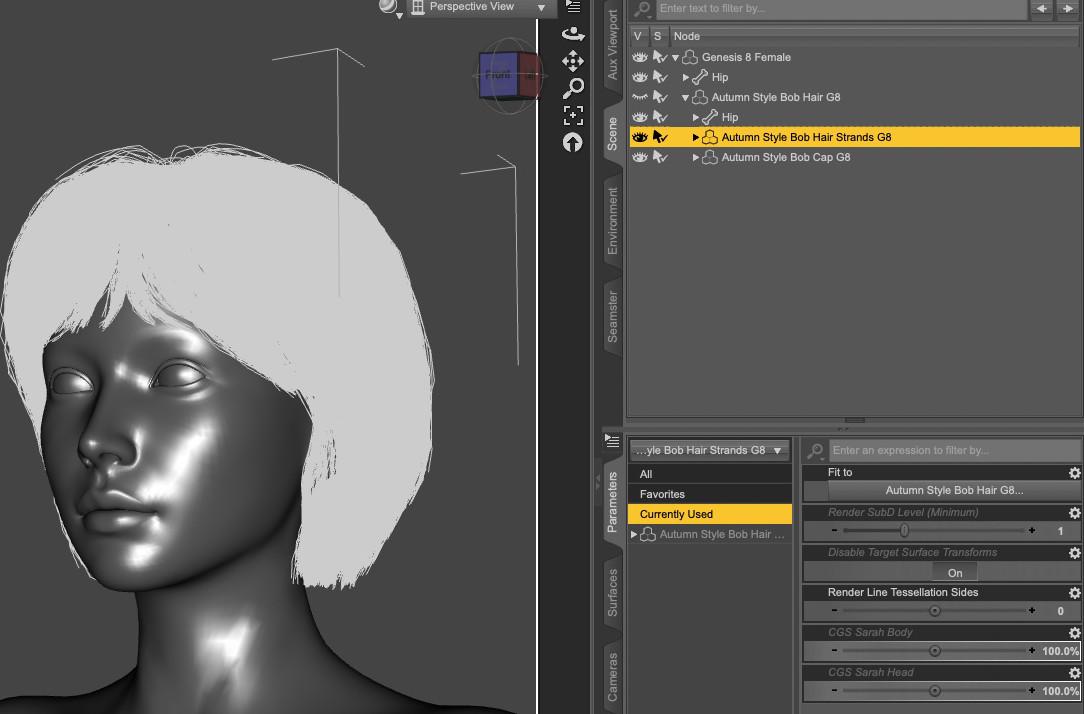Click the Parameters filter magnifier icon
1084x714 pixels.
[815, 451]
